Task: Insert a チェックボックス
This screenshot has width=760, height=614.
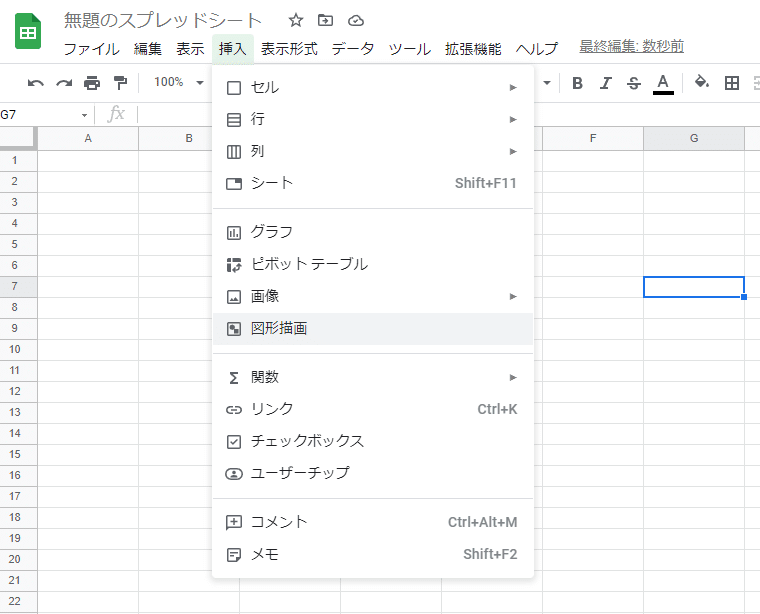Action: (x=373, y=441)
